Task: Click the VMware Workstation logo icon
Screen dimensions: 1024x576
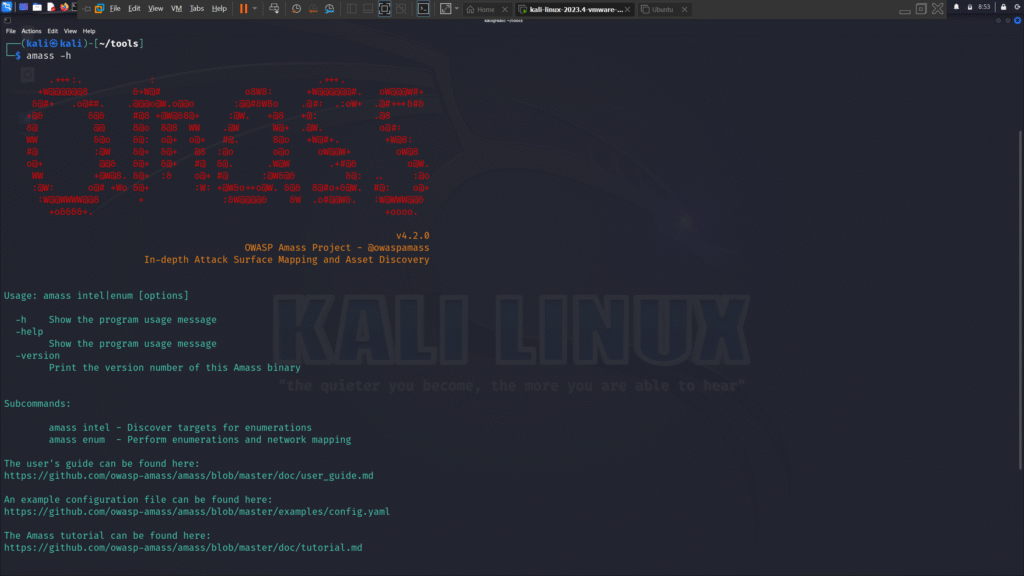Action: [x=99, y=8]
